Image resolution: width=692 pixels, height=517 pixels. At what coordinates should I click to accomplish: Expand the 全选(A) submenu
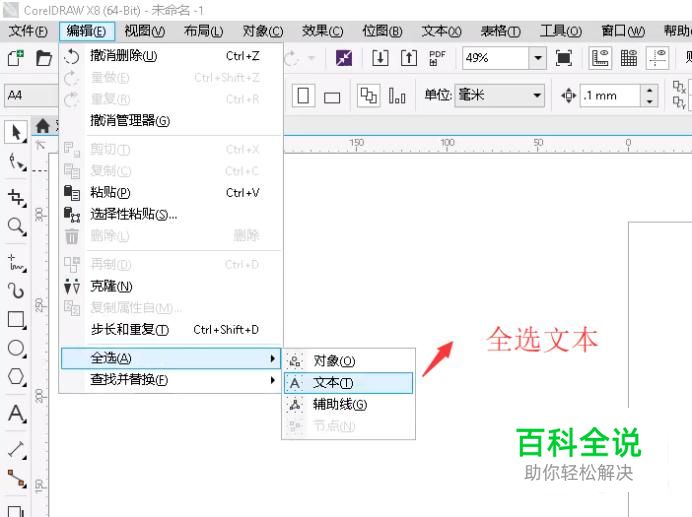click(x=170, y=358)
